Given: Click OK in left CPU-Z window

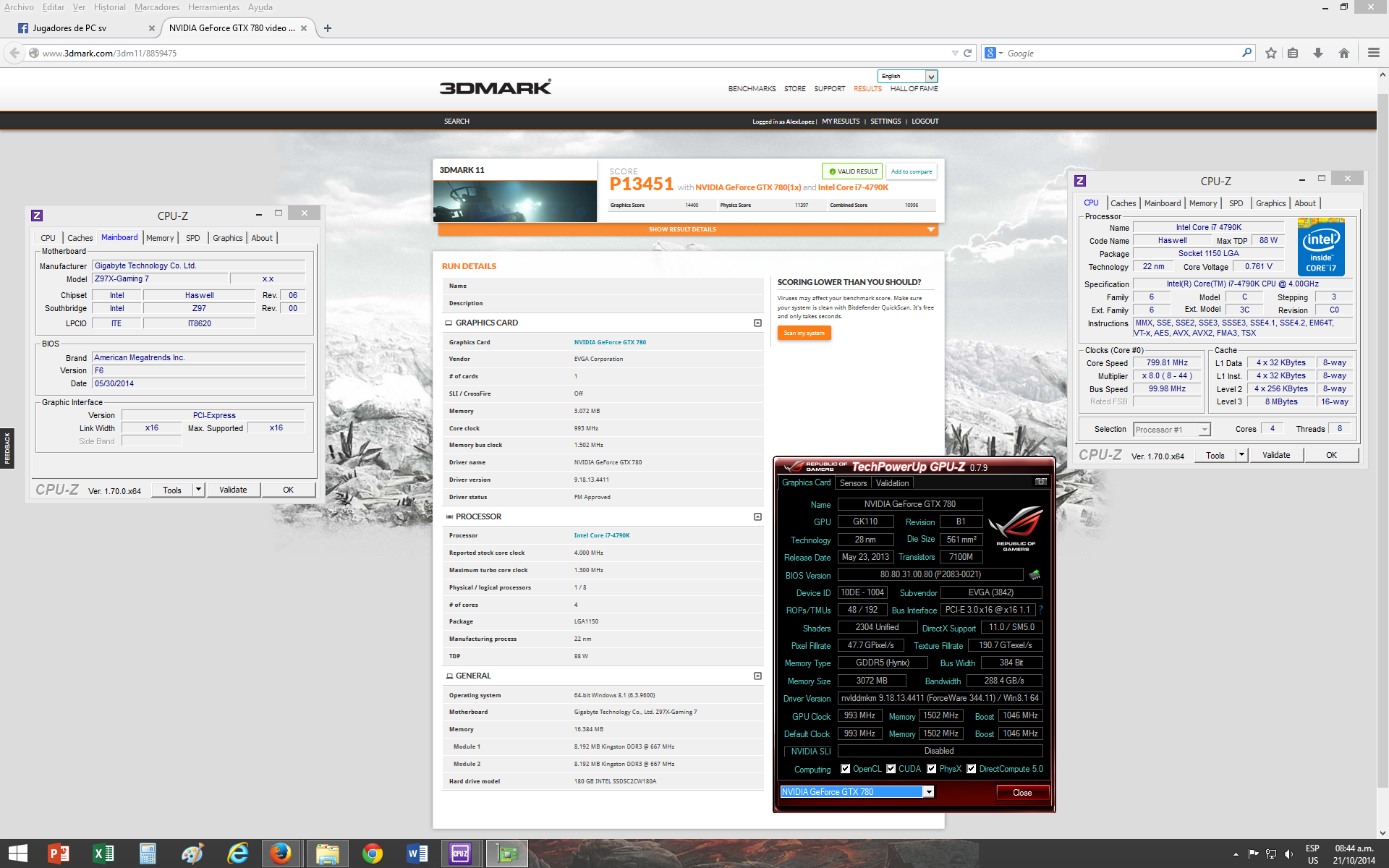Looking at the screenshot, I should pos(288,490).
